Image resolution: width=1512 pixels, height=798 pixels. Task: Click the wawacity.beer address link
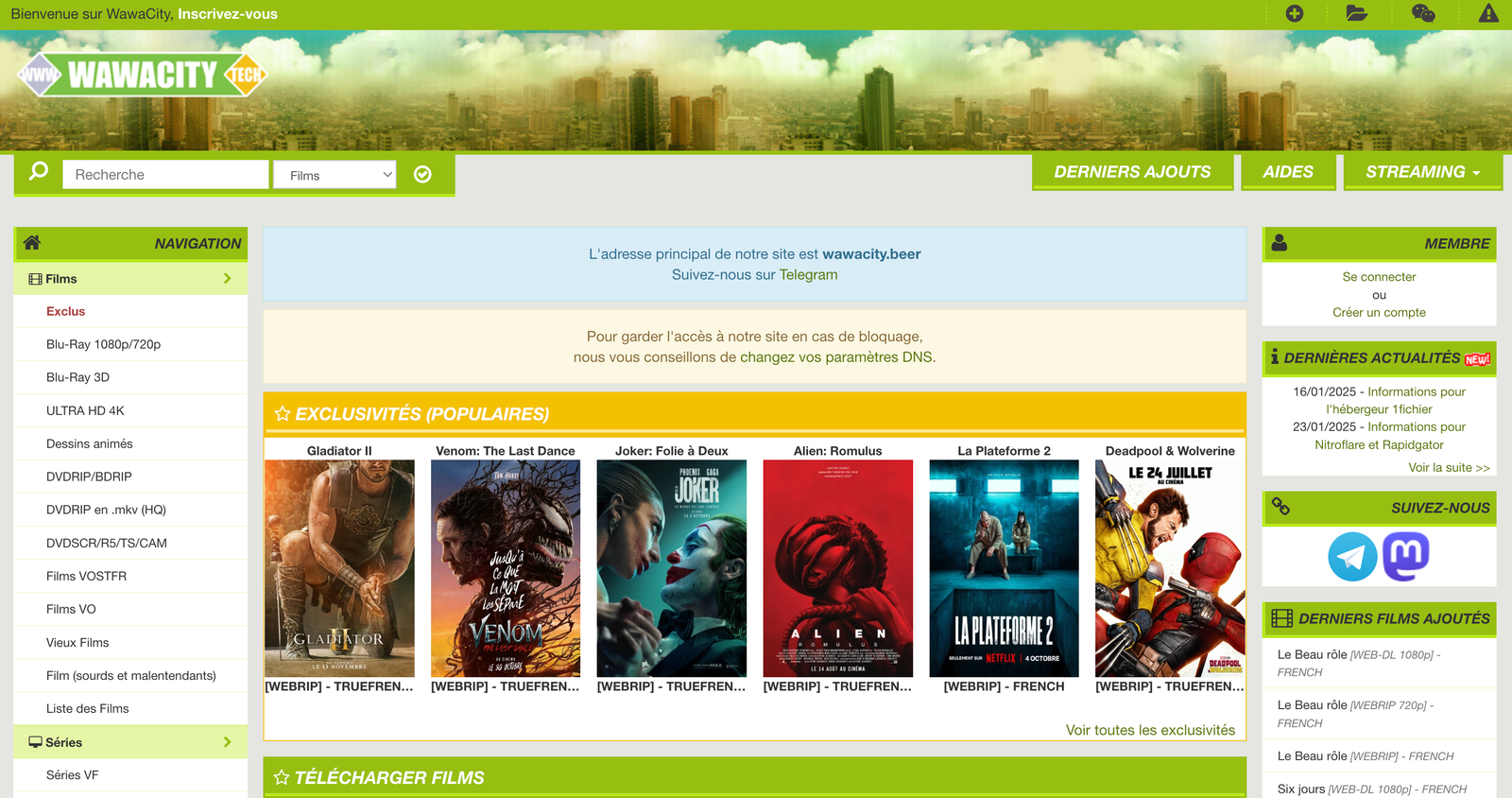871,253
